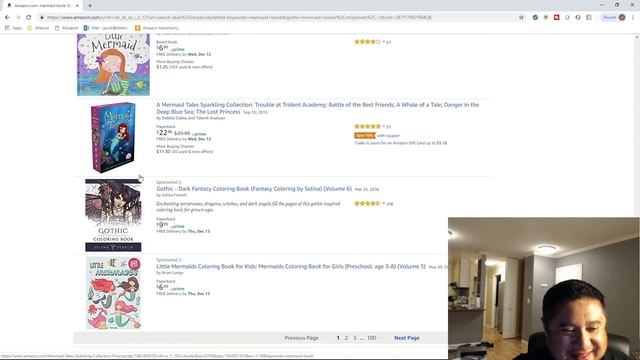The height and width of the screenshot is (360, 640).
Task: Open the Aliexport bookmark
Action: pyautogui.click(x=66, y=28)
